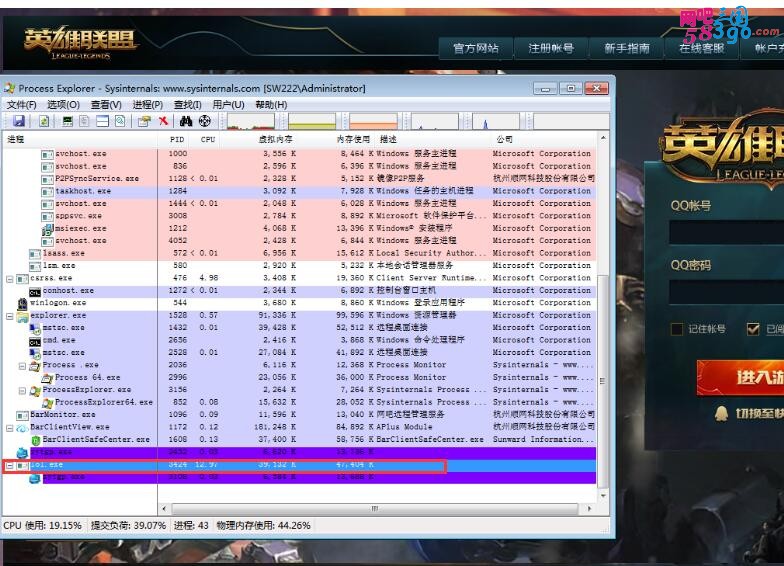Click the BarClientView.exe cloud icon
784x566 pixels.
coord(22,428)
